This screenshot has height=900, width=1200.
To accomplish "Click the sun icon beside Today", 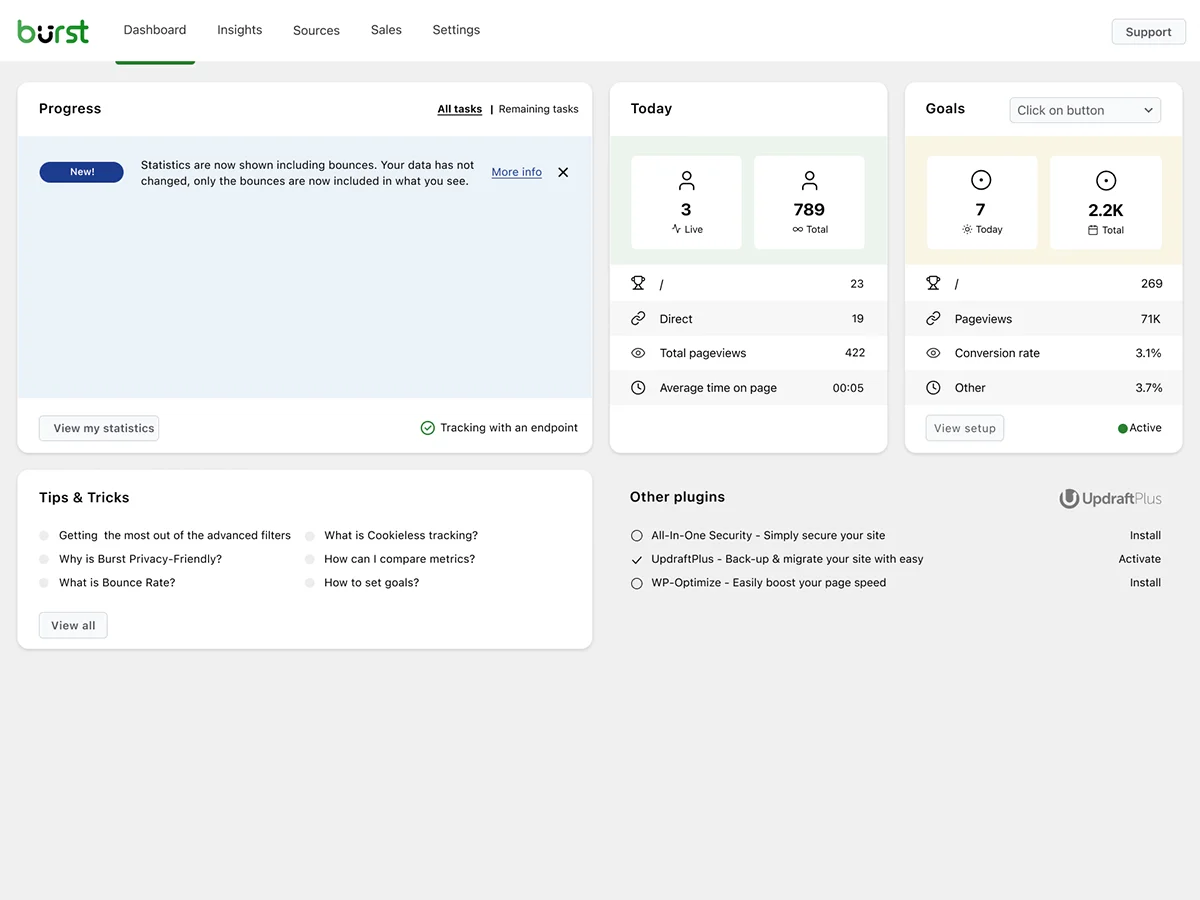I will click(x=967, y=229).
